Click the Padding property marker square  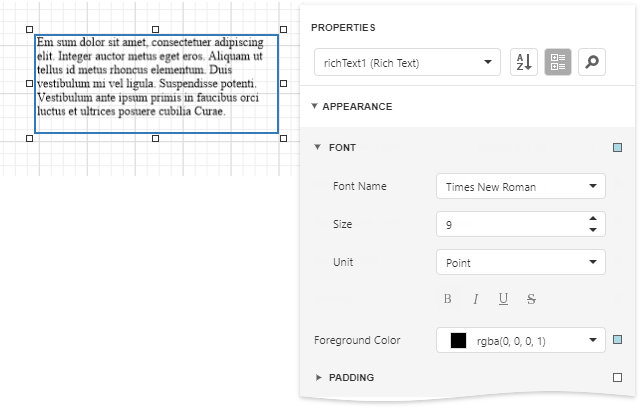(617, 378)
